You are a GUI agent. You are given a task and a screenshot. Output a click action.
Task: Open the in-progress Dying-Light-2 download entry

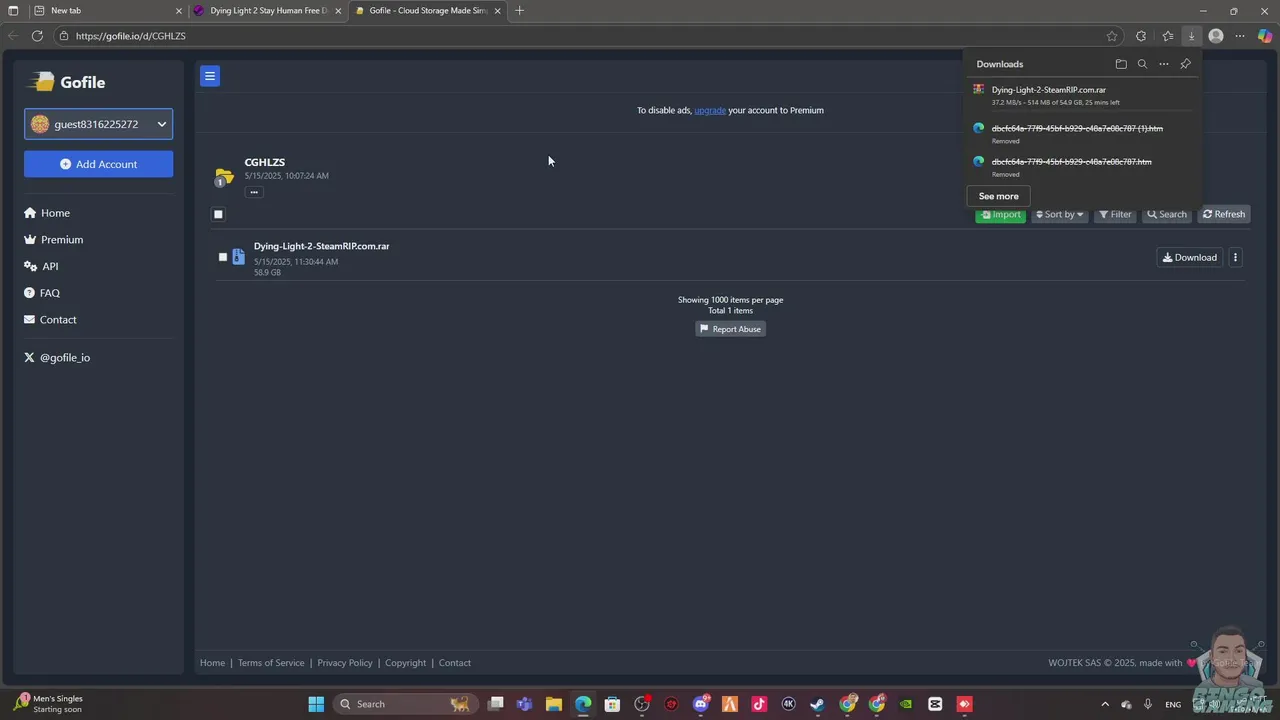tap(1083, 95)
